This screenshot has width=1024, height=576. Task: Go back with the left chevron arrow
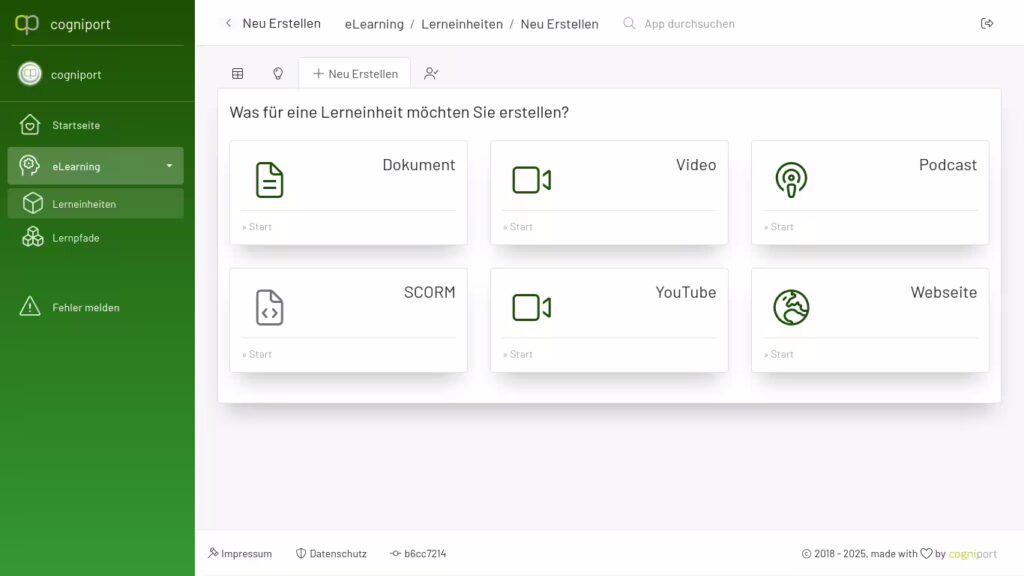pos(228,23)
